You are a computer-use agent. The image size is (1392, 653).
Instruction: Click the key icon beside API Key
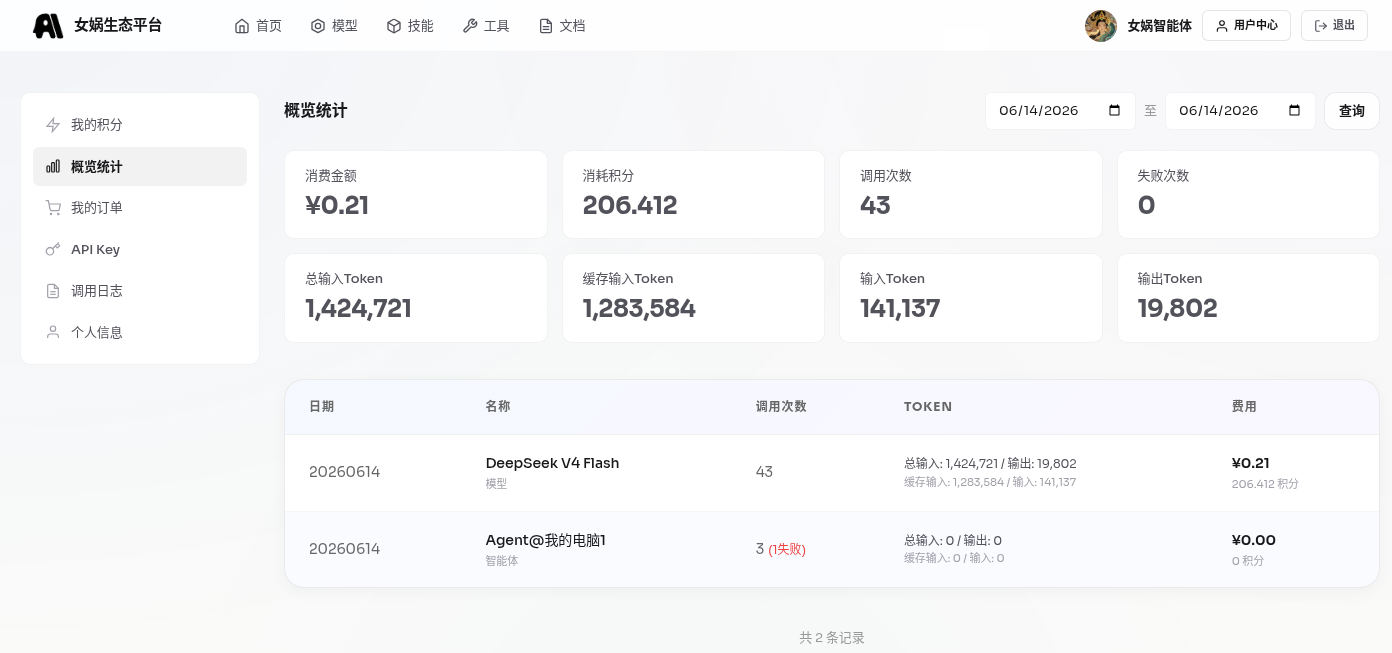click(53, 250)
